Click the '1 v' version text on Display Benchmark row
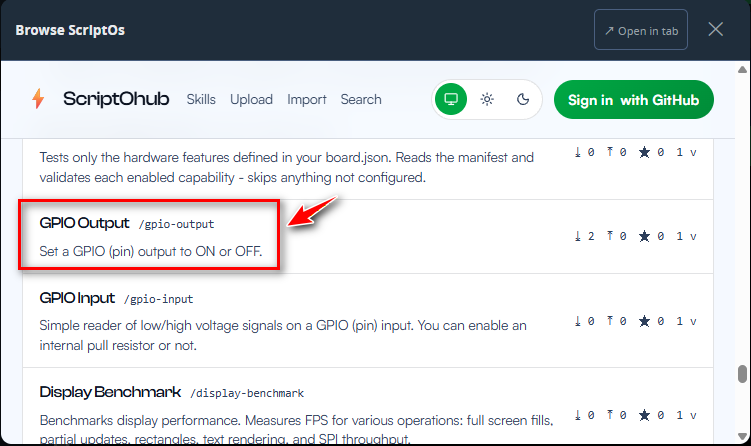Image resolution: width=751 pixels, height=446 pixels. pyautogui.click(x=686, y=415)
